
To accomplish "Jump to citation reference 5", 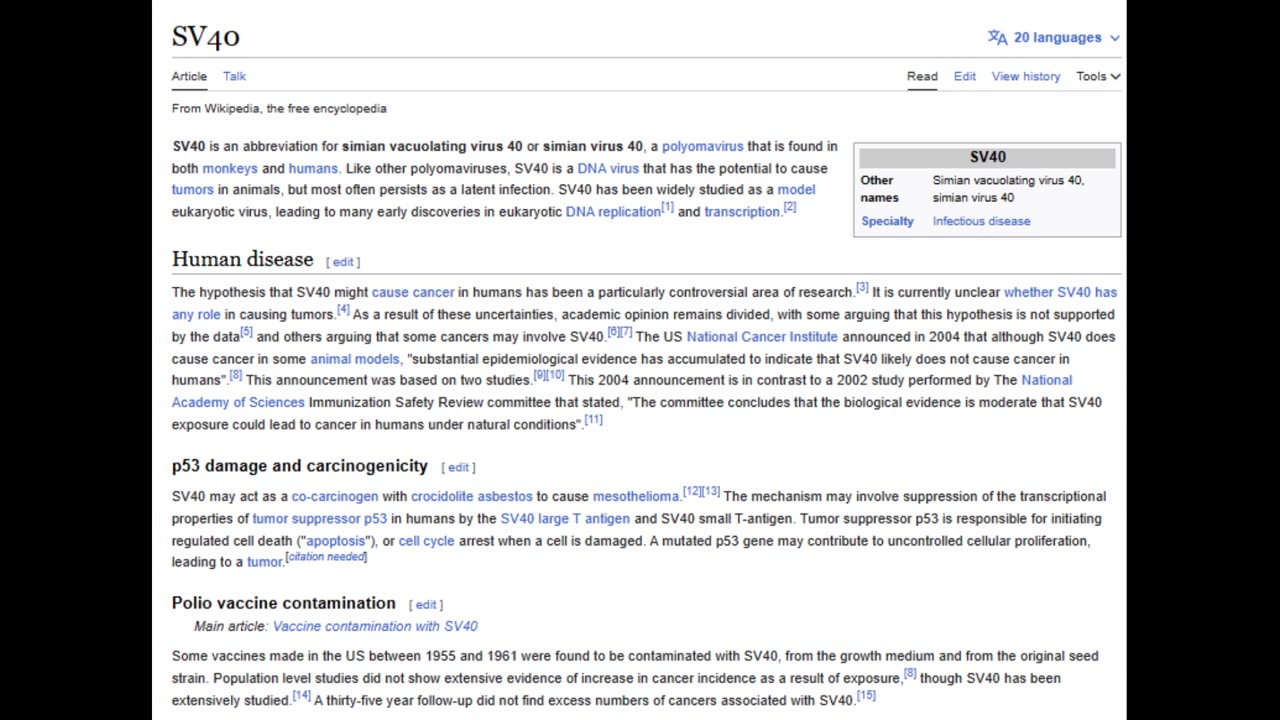I will tap(246, 332).
